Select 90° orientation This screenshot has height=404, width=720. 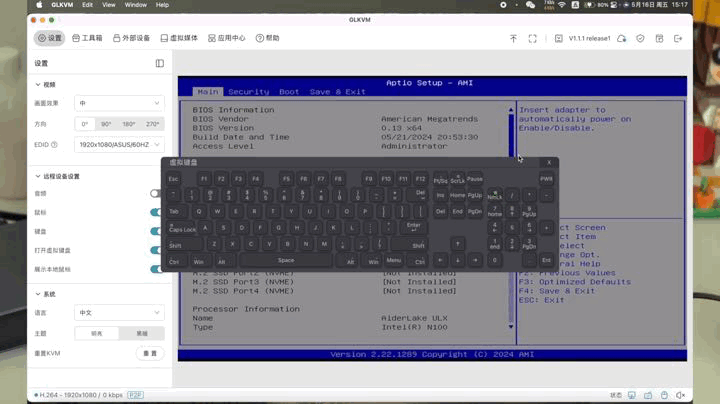tap(106, 124)
